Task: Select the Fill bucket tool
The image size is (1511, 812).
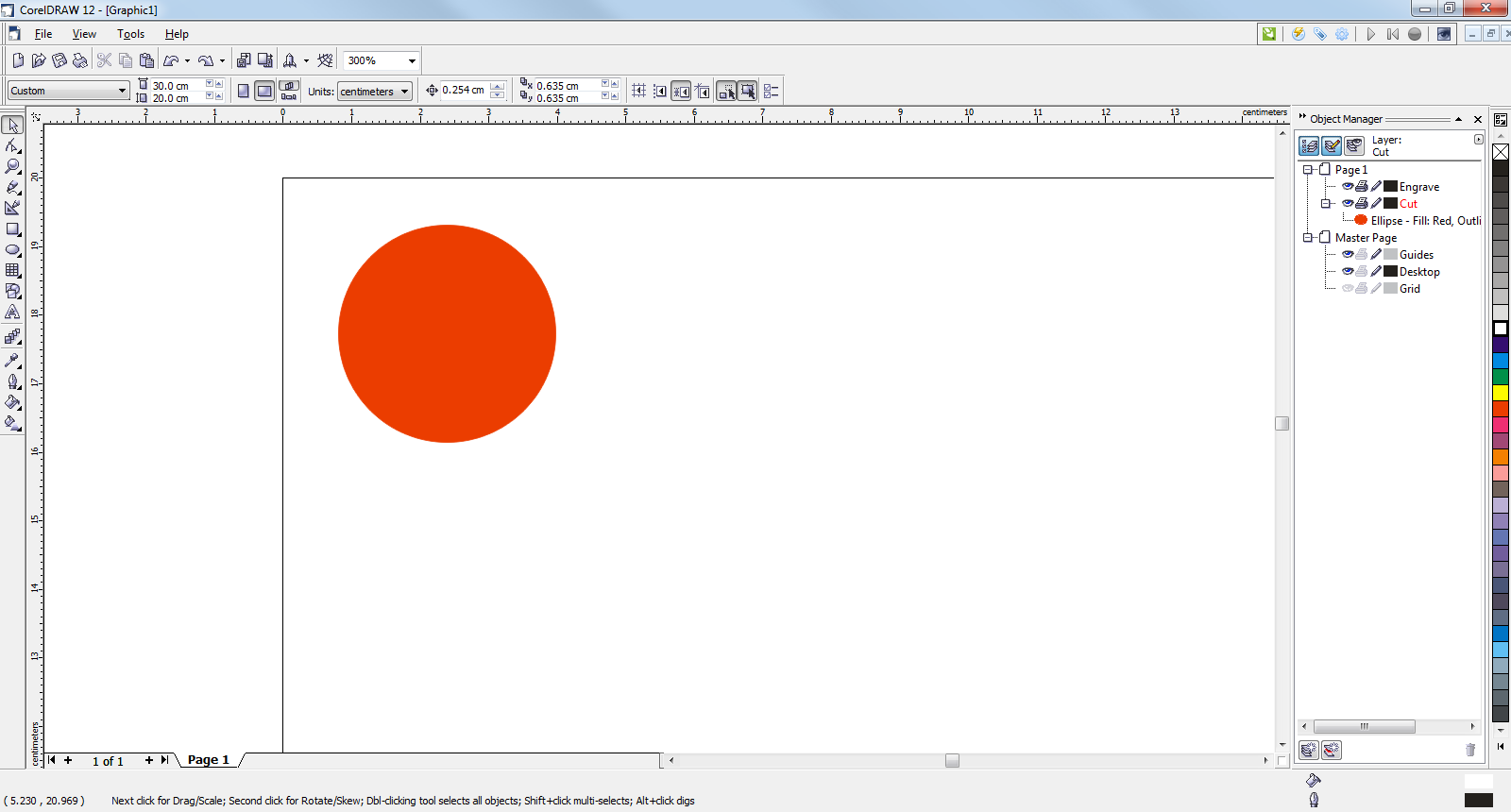Action: pos(12,402)
